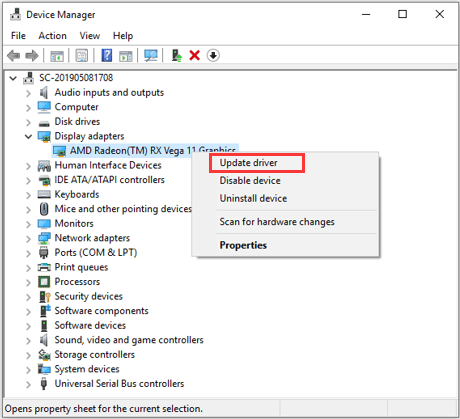Choose Update driver from context menu
The image size is (460, 419).
click(x=248, y=163)
